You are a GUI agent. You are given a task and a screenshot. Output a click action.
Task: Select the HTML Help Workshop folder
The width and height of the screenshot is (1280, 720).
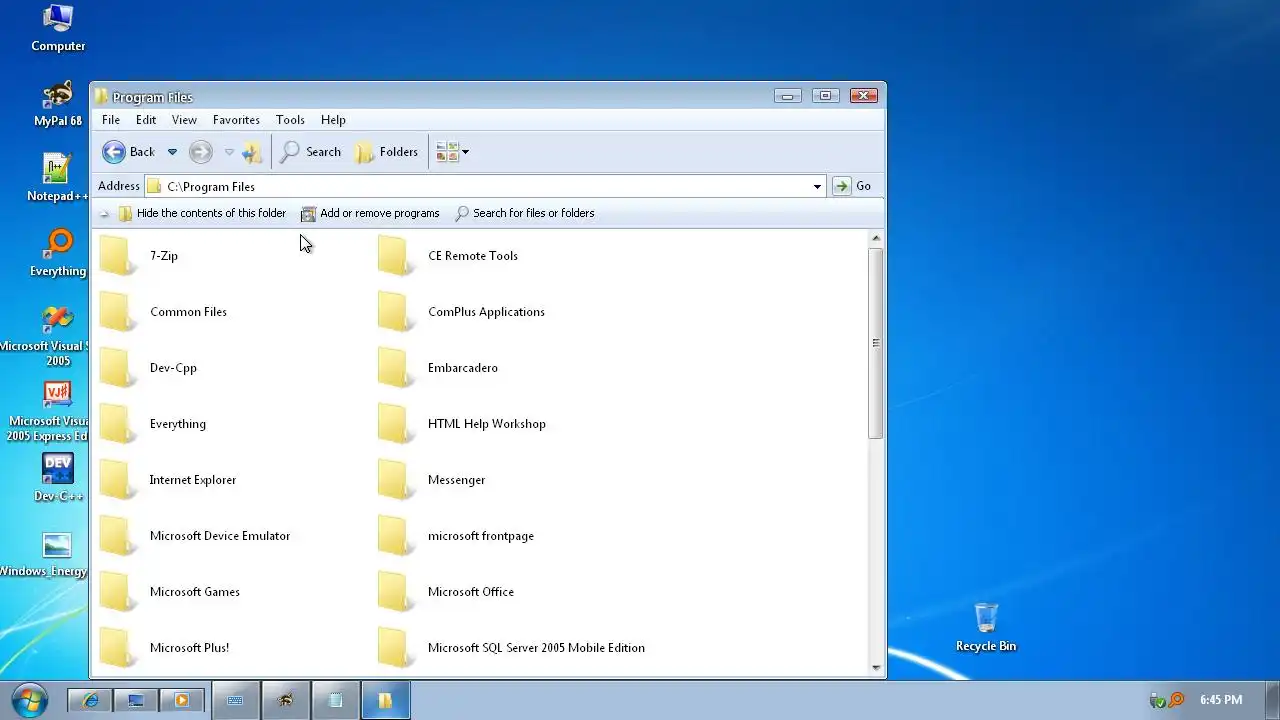click(462, 424)
